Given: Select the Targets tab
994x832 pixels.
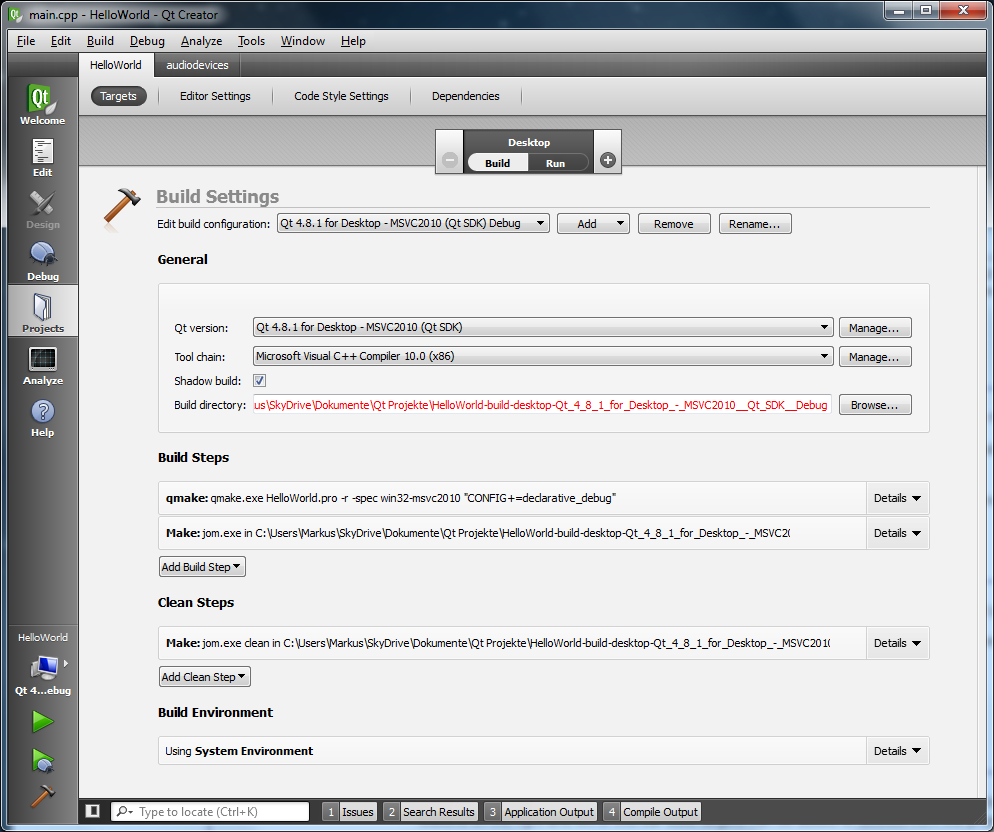Looking at the screenshot, I should coord(119,96).
